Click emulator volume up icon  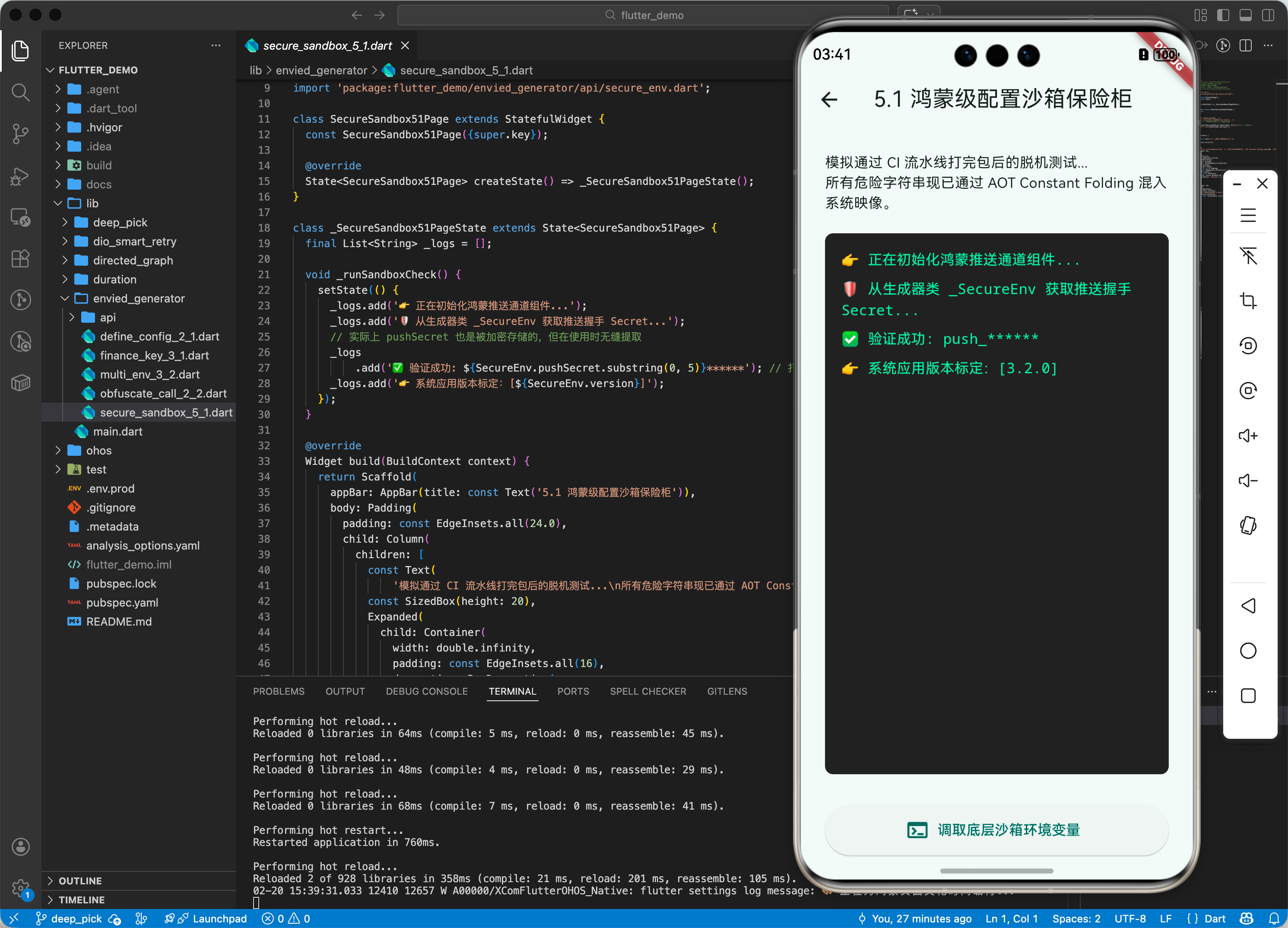click(1248, 435)
